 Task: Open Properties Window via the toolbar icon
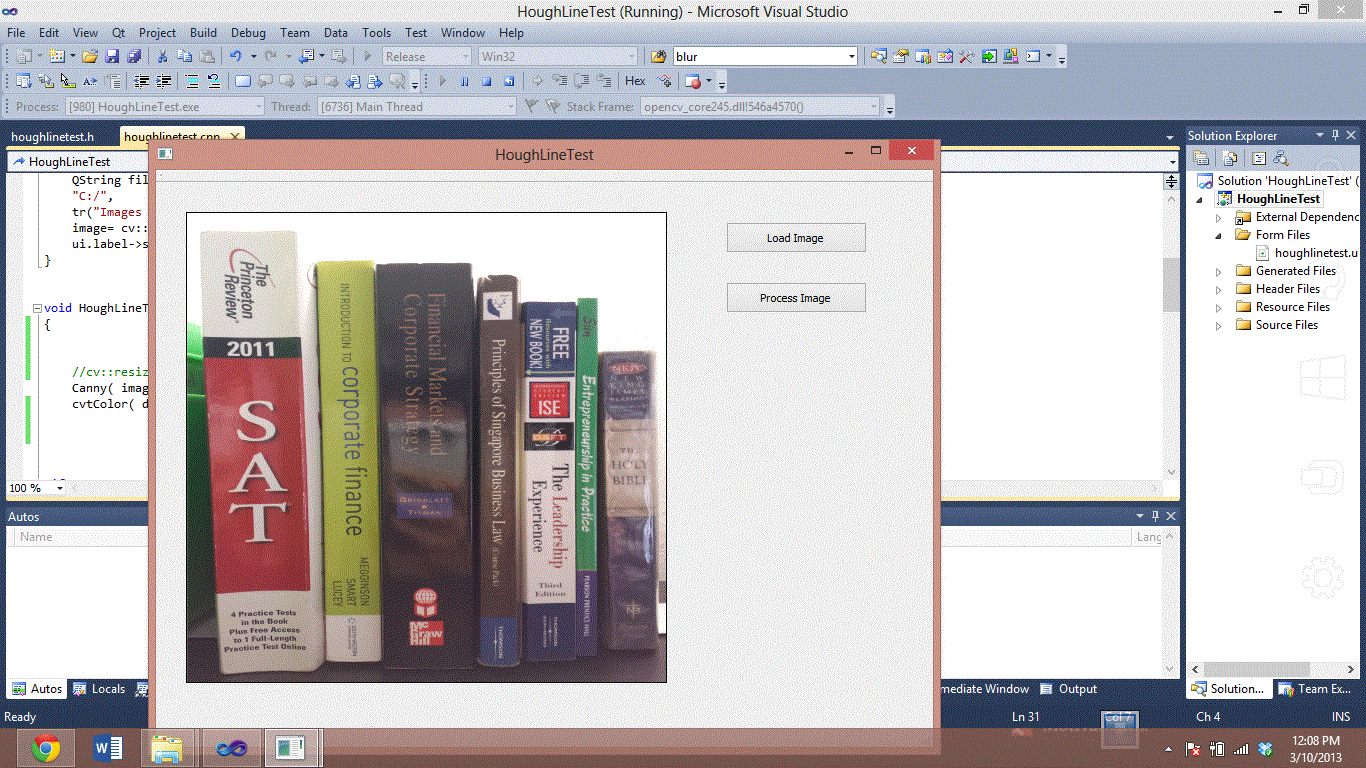pyautogui.click(x=900, y=57)
